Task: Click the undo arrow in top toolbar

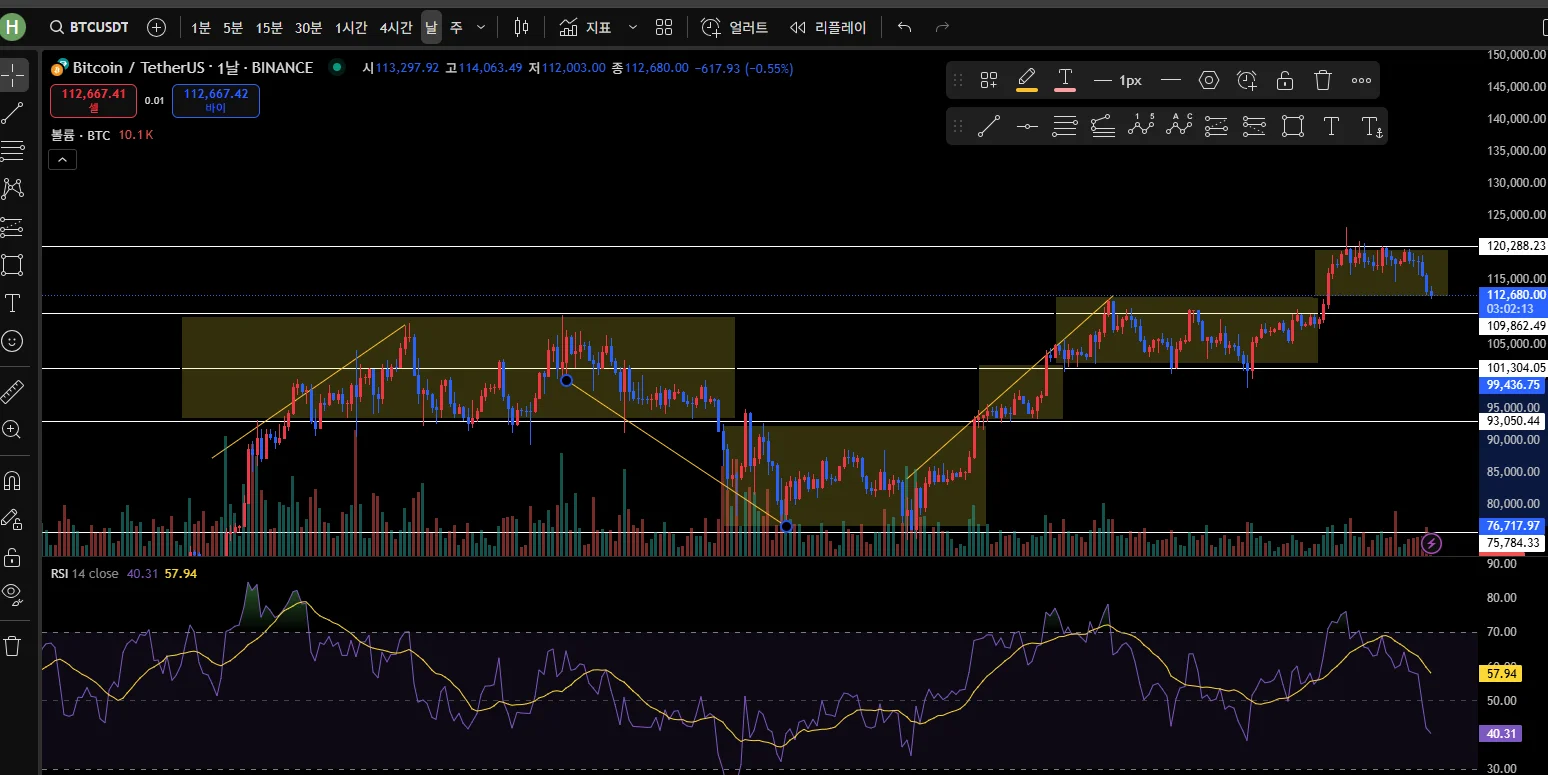Action: click(x=904, y=27)
